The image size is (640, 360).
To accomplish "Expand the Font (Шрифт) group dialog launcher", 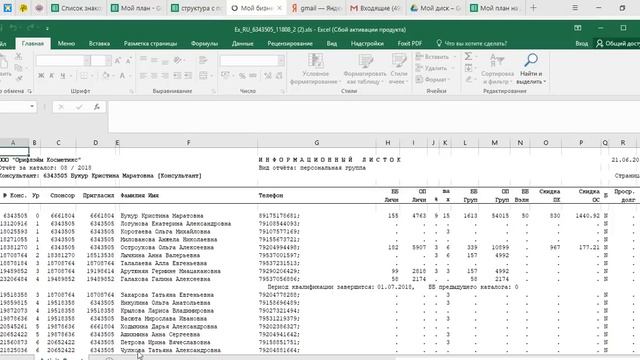I will [131, 91].
